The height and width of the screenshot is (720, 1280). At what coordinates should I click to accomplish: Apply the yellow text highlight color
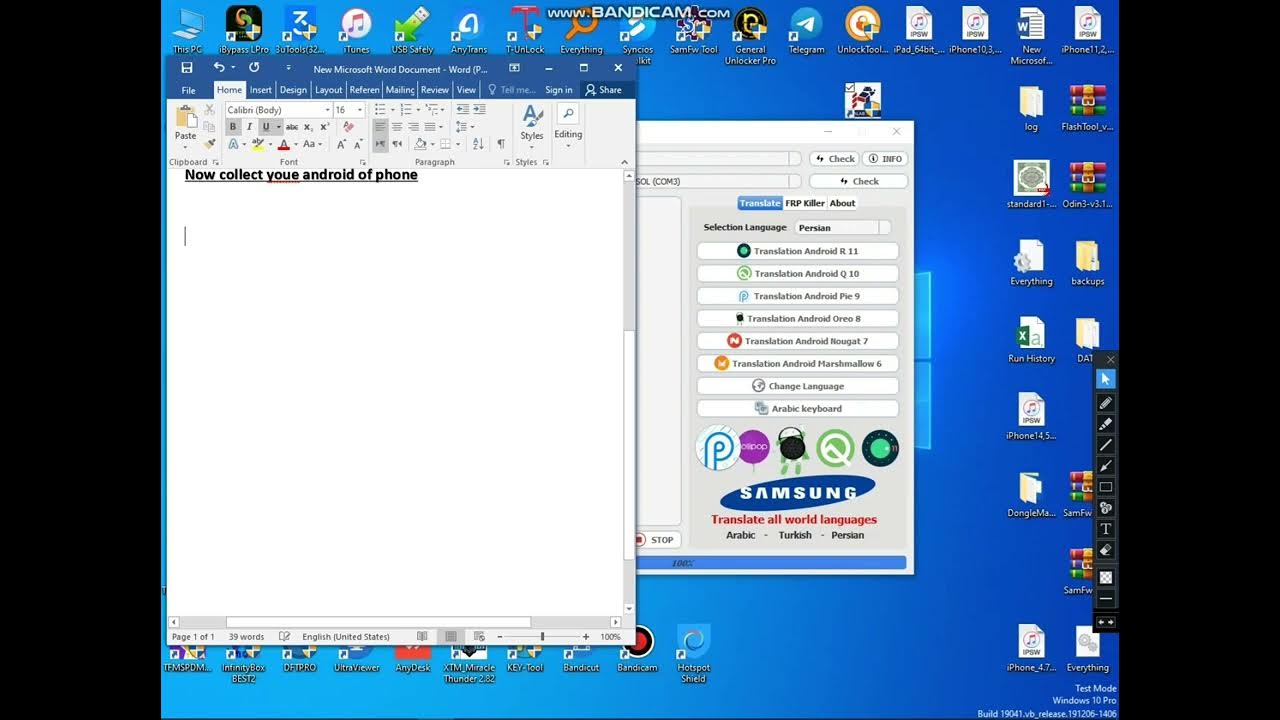point(258,144)
